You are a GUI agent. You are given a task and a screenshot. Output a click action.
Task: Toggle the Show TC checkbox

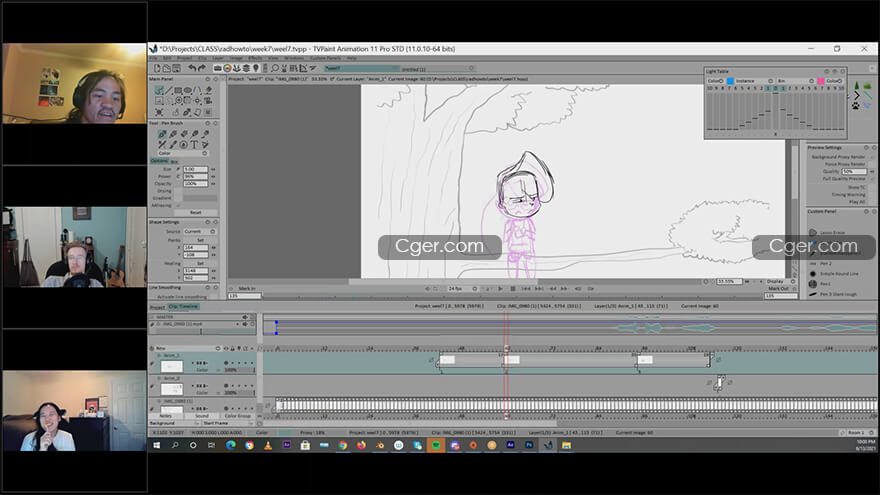coord(873,187)
